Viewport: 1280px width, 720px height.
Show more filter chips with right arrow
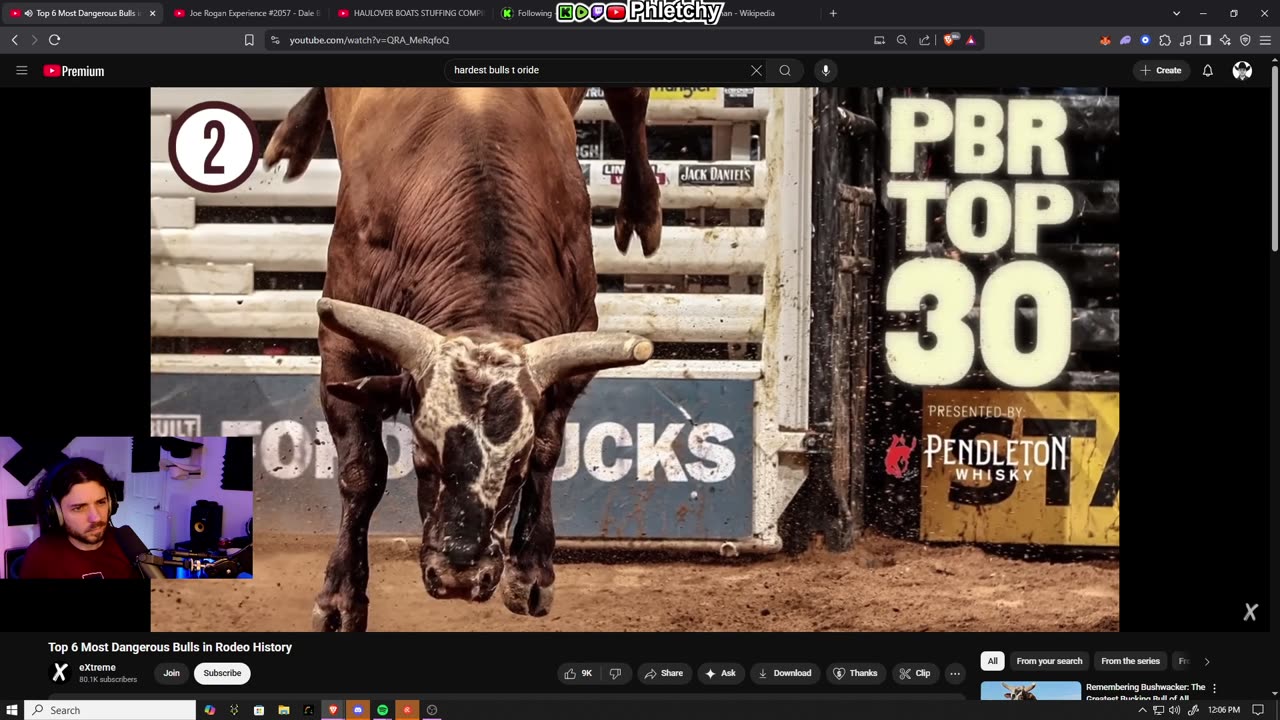1207,661
